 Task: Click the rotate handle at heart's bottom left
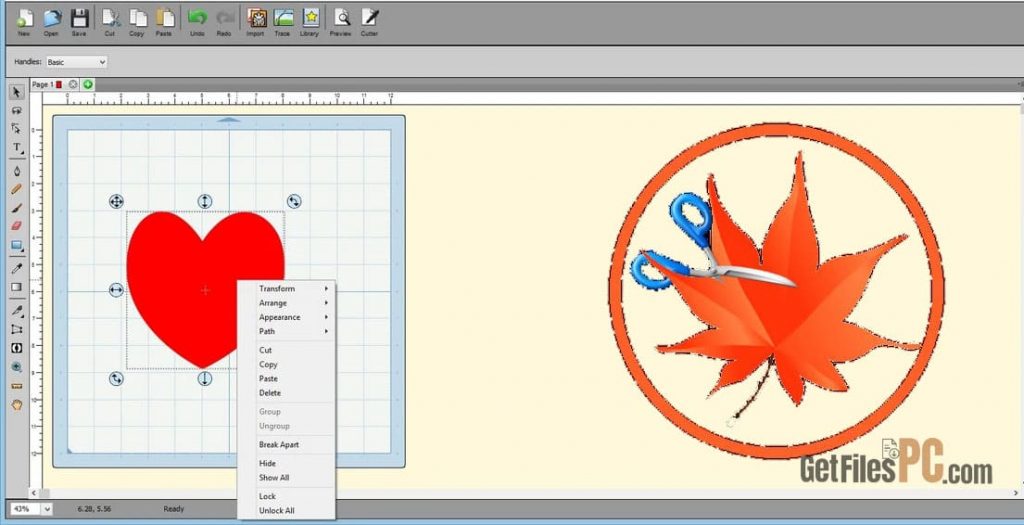[116, 378]
